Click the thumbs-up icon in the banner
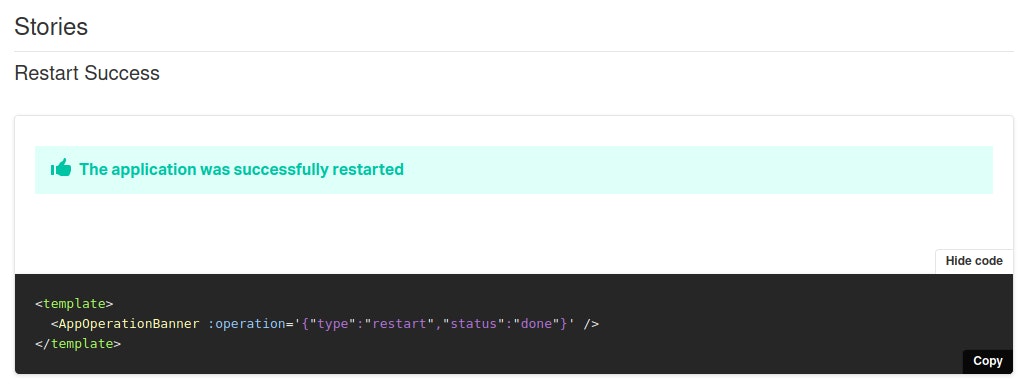Screen dimensions: 1029x389 click(x=60, y=169)
